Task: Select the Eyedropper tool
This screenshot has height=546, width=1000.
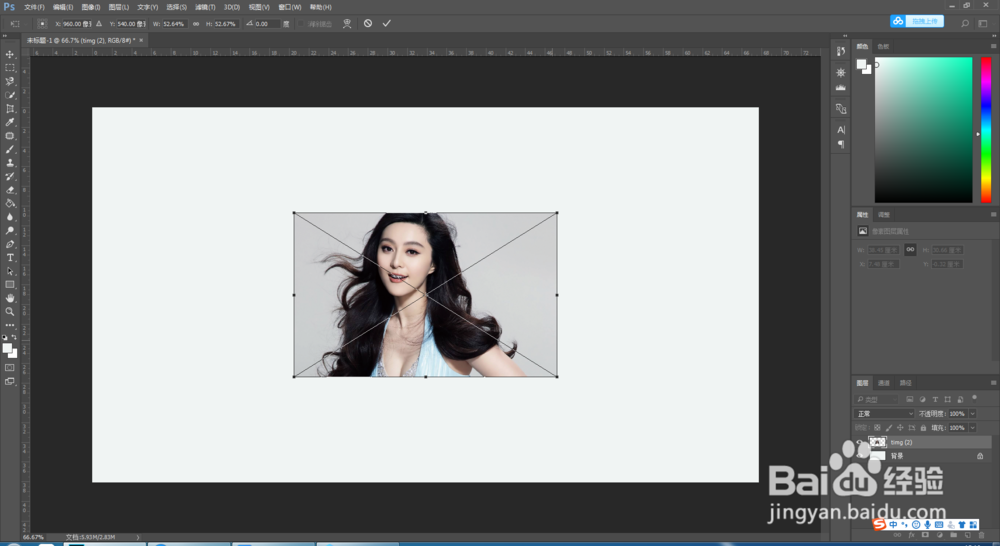Action: point(10,122)
